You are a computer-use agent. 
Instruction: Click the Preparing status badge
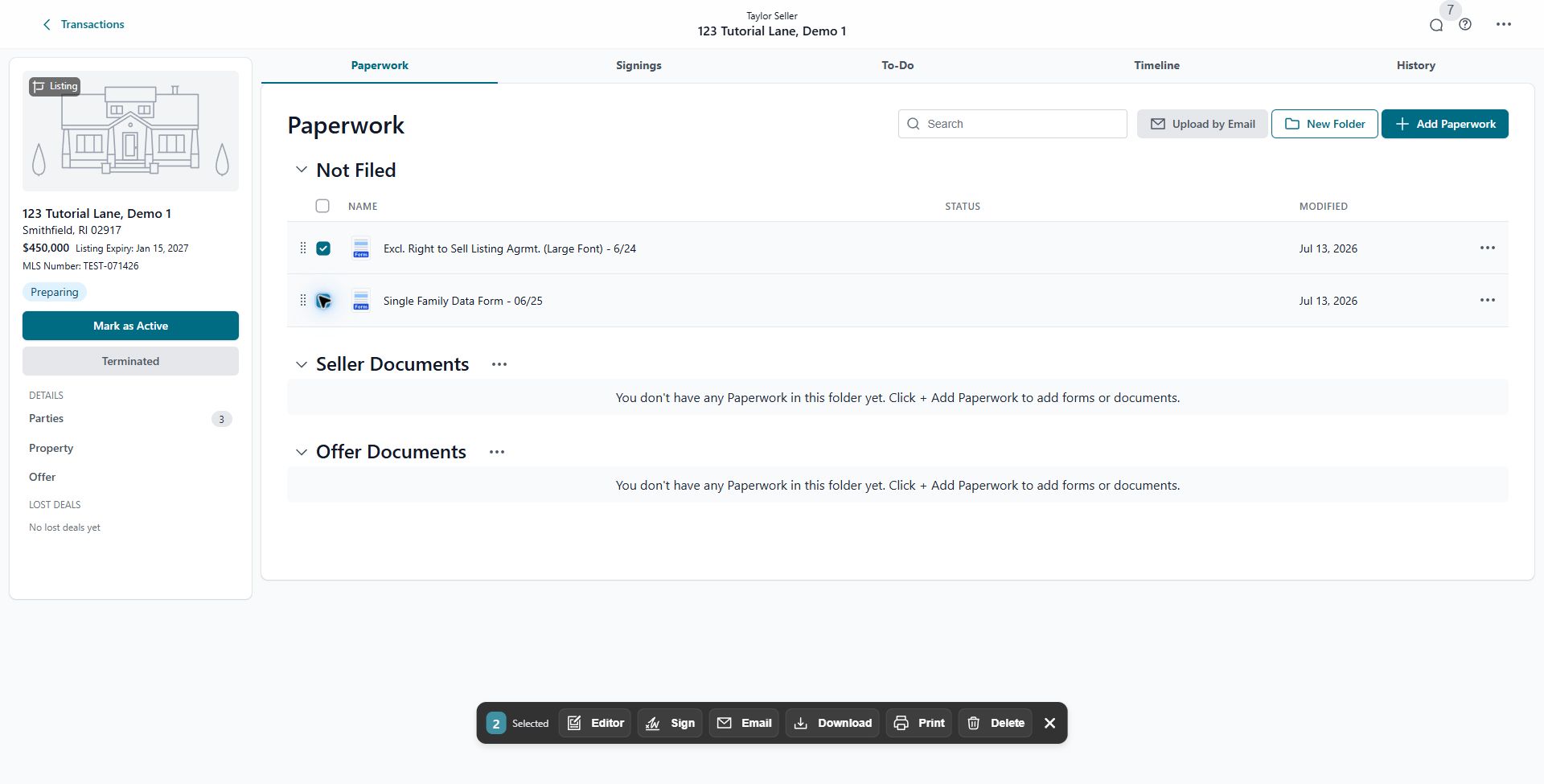(55, 292)
